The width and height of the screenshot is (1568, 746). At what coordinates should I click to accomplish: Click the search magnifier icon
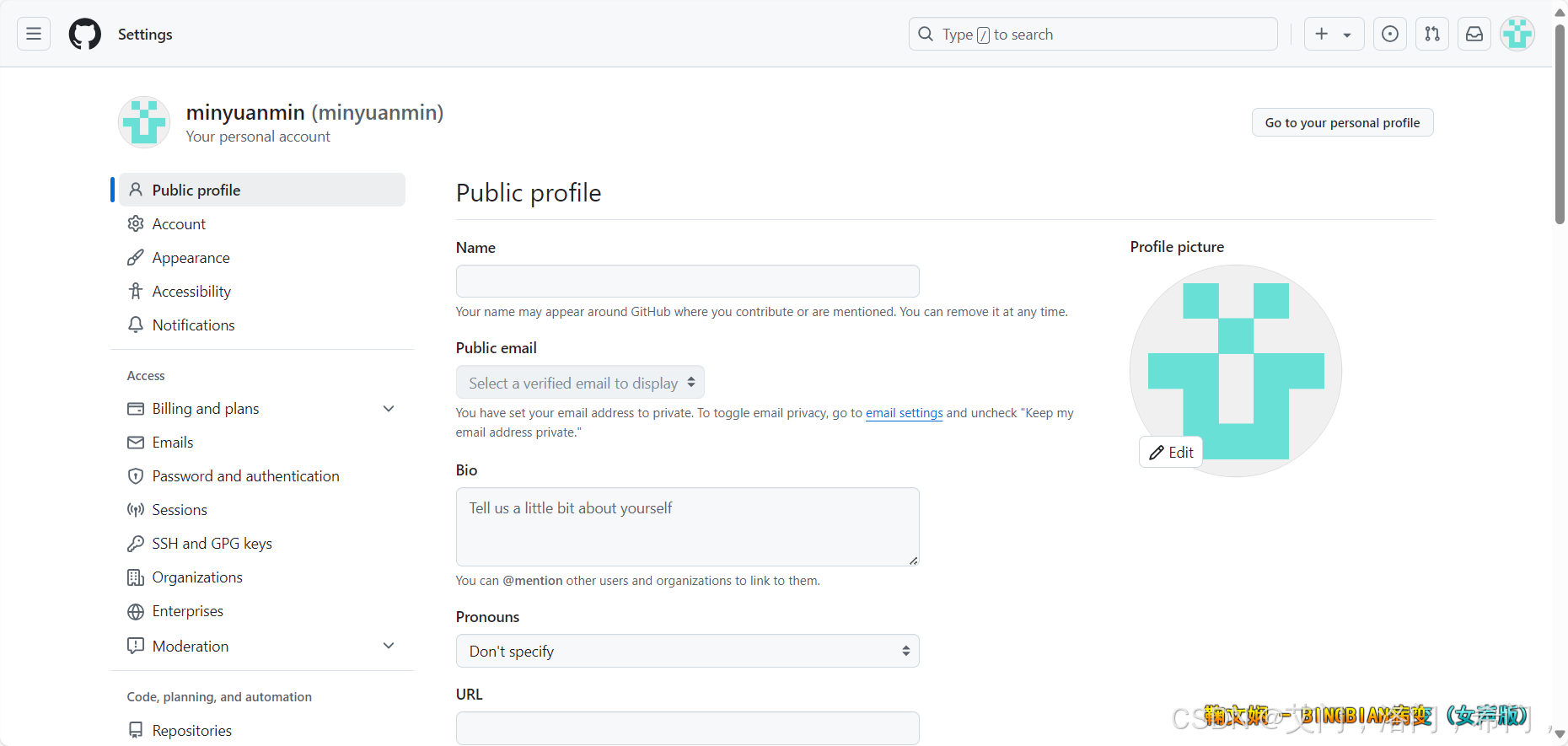pyautogui.click(x=926, y=34)
